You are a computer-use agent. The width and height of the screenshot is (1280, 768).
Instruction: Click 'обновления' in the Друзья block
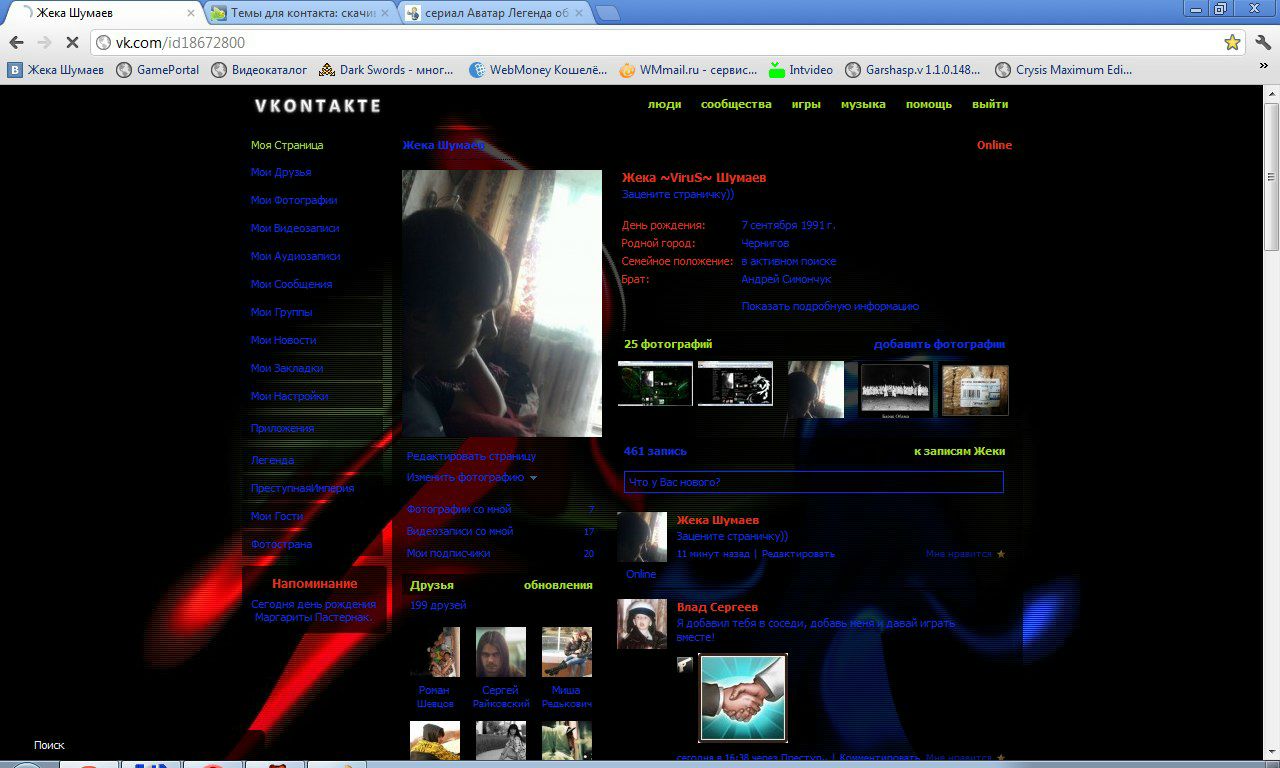(x=558, y=585)
